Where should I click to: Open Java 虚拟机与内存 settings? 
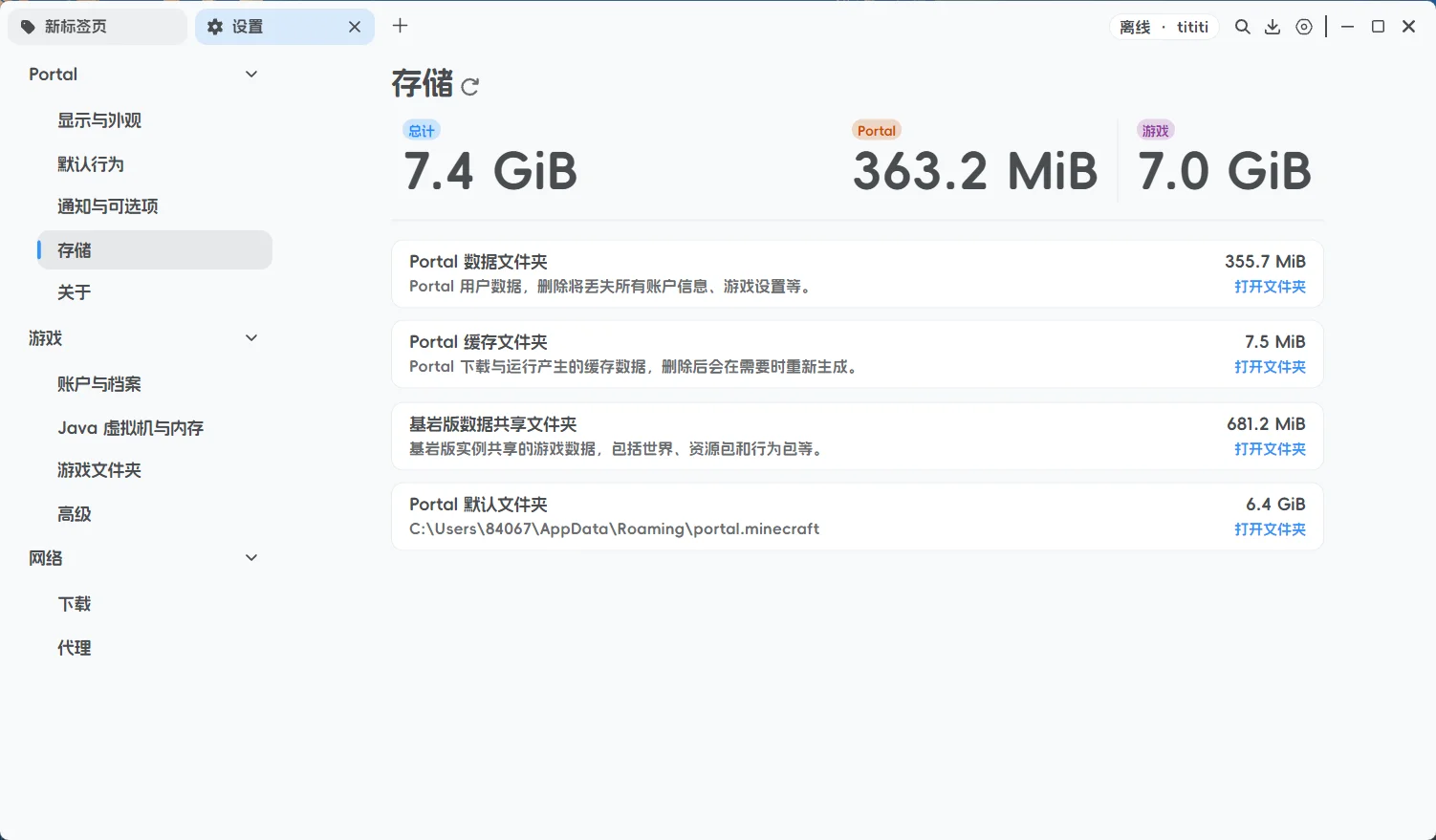pos(155,428)
